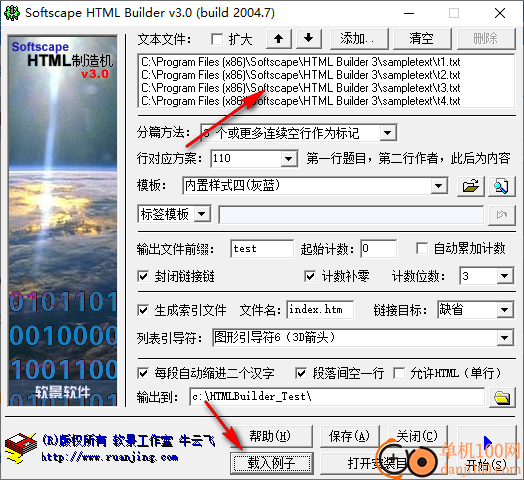Click the move-up arrow button

279,38
